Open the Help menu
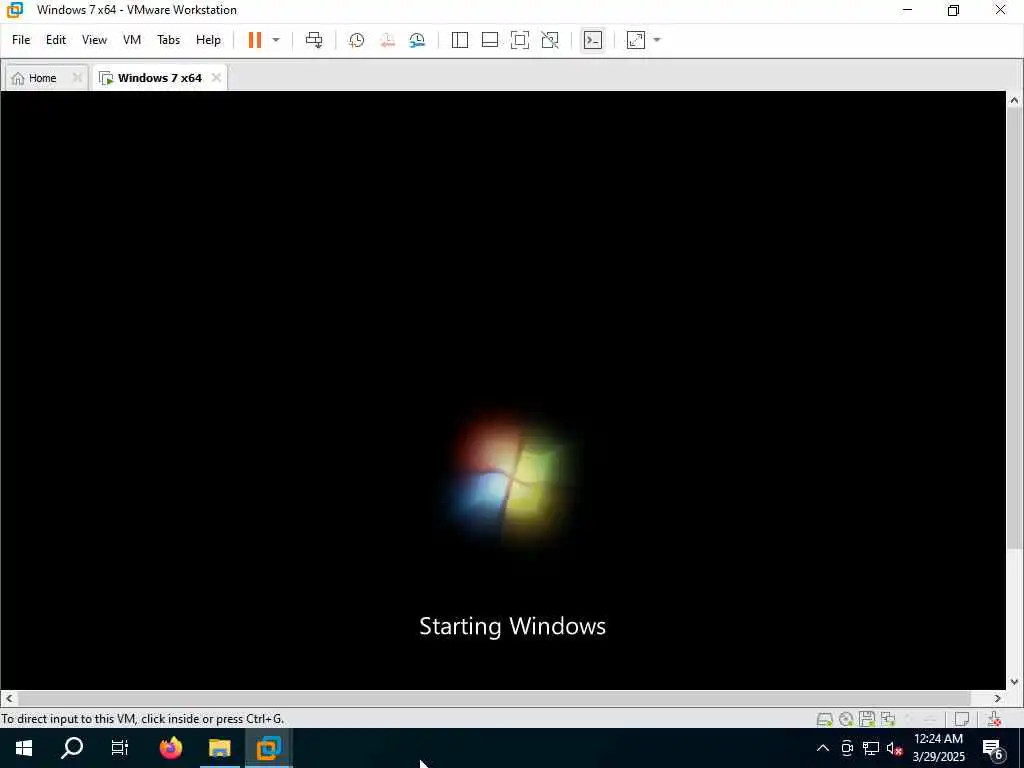1024x768 pixels. (x=208, y=40)
